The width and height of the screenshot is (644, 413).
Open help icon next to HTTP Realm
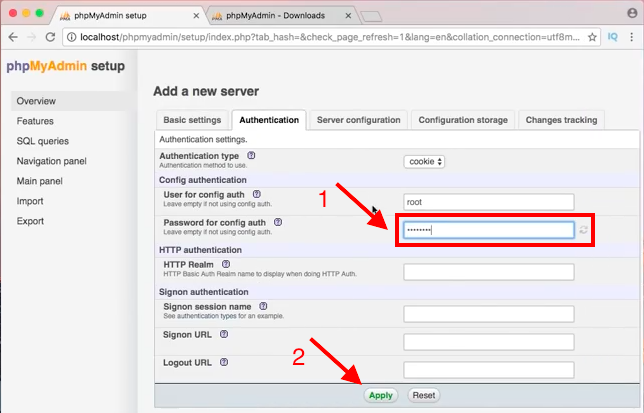(226, 264)
